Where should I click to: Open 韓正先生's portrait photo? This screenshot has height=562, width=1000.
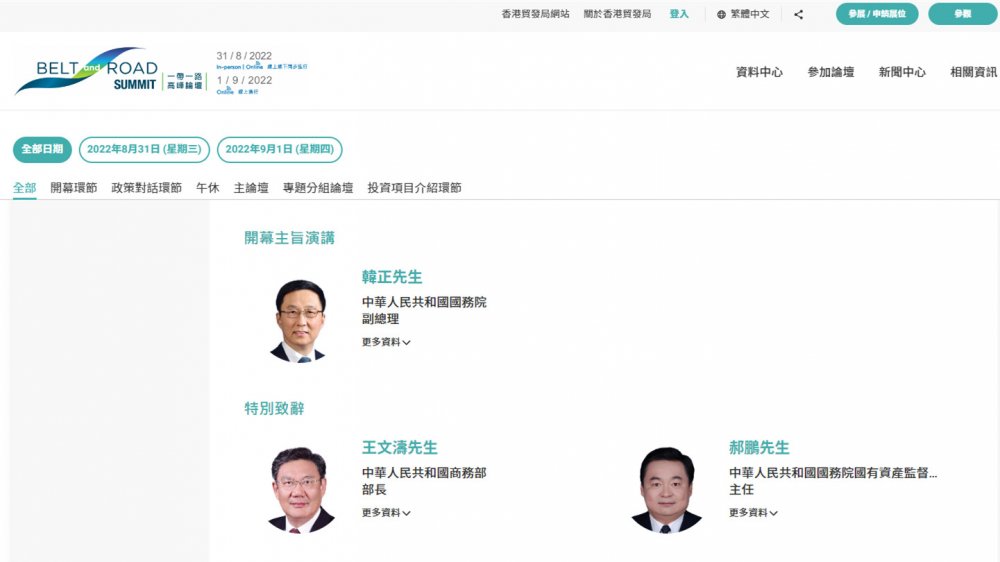(x=298, y=321)
